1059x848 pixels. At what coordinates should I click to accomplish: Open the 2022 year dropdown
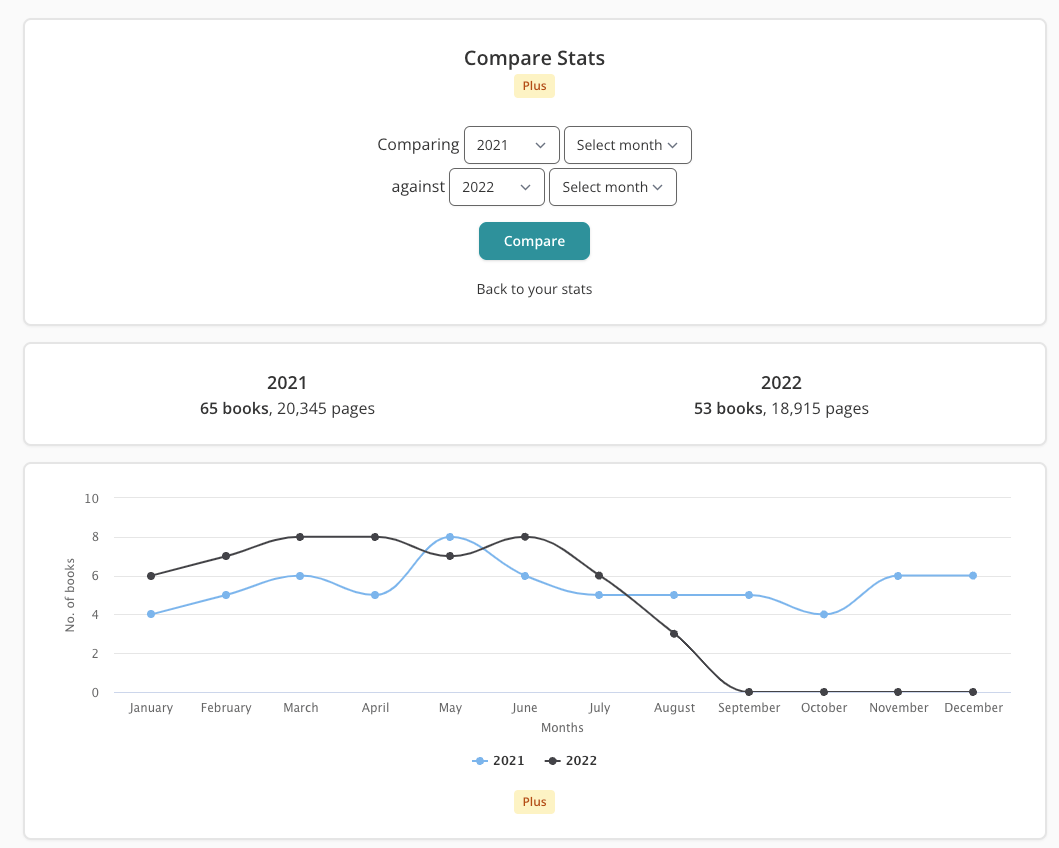point(496,187)
